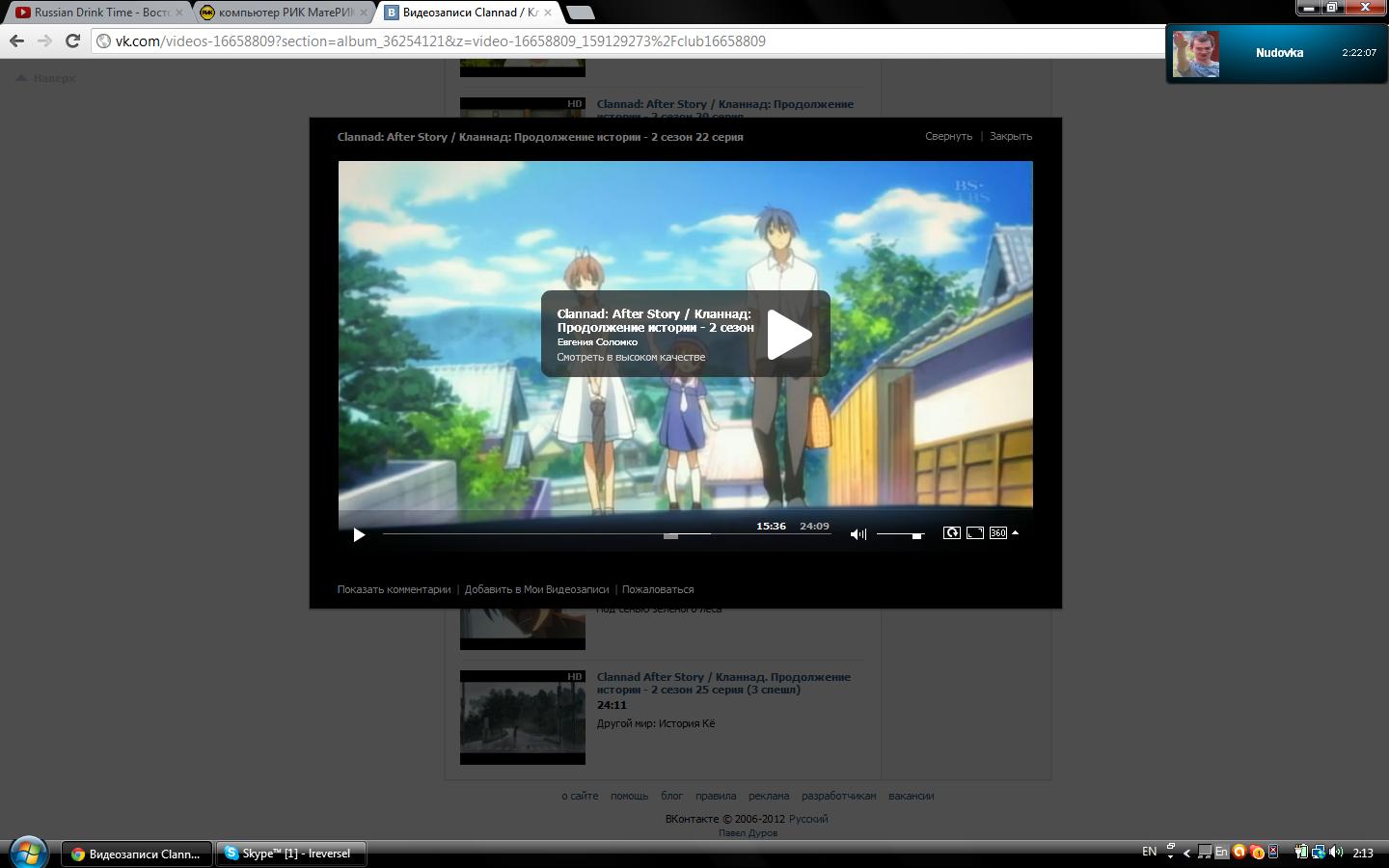
Task: Open the вакансии footer link
Action: pyautogui.click(x=911, y=796)
